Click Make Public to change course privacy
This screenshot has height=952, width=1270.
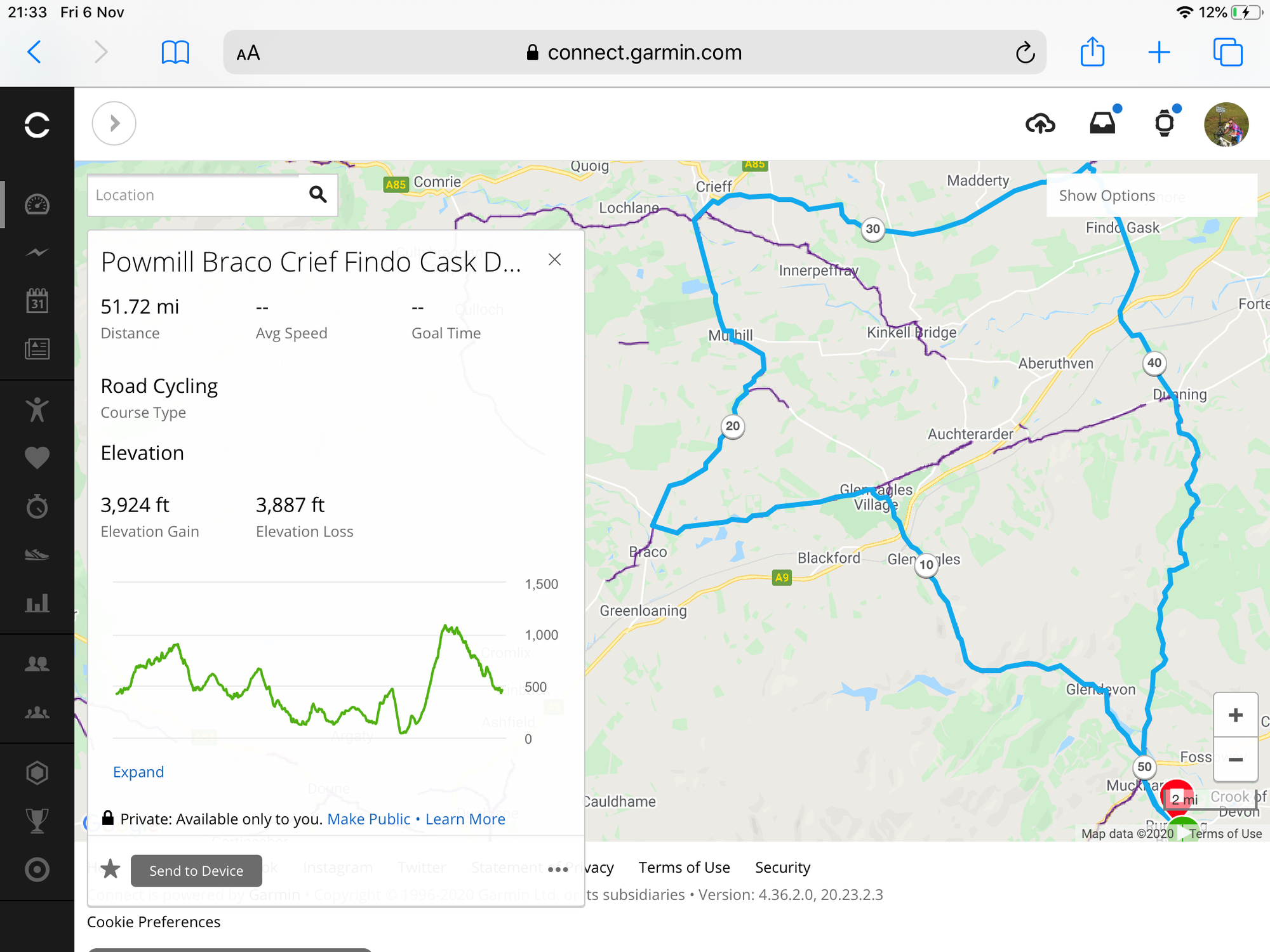tap(368, 819)
